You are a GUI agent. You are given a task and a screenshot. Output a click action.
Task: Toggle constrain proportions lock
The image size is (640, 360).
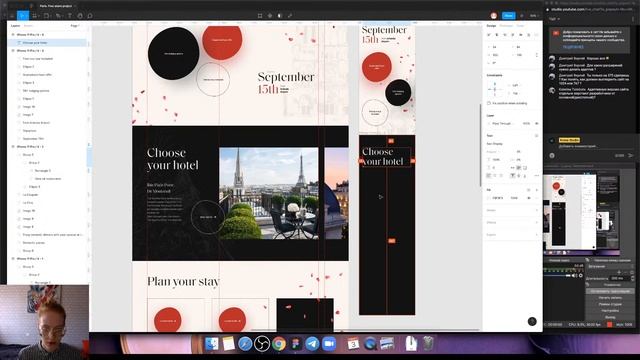click(537, 55)
